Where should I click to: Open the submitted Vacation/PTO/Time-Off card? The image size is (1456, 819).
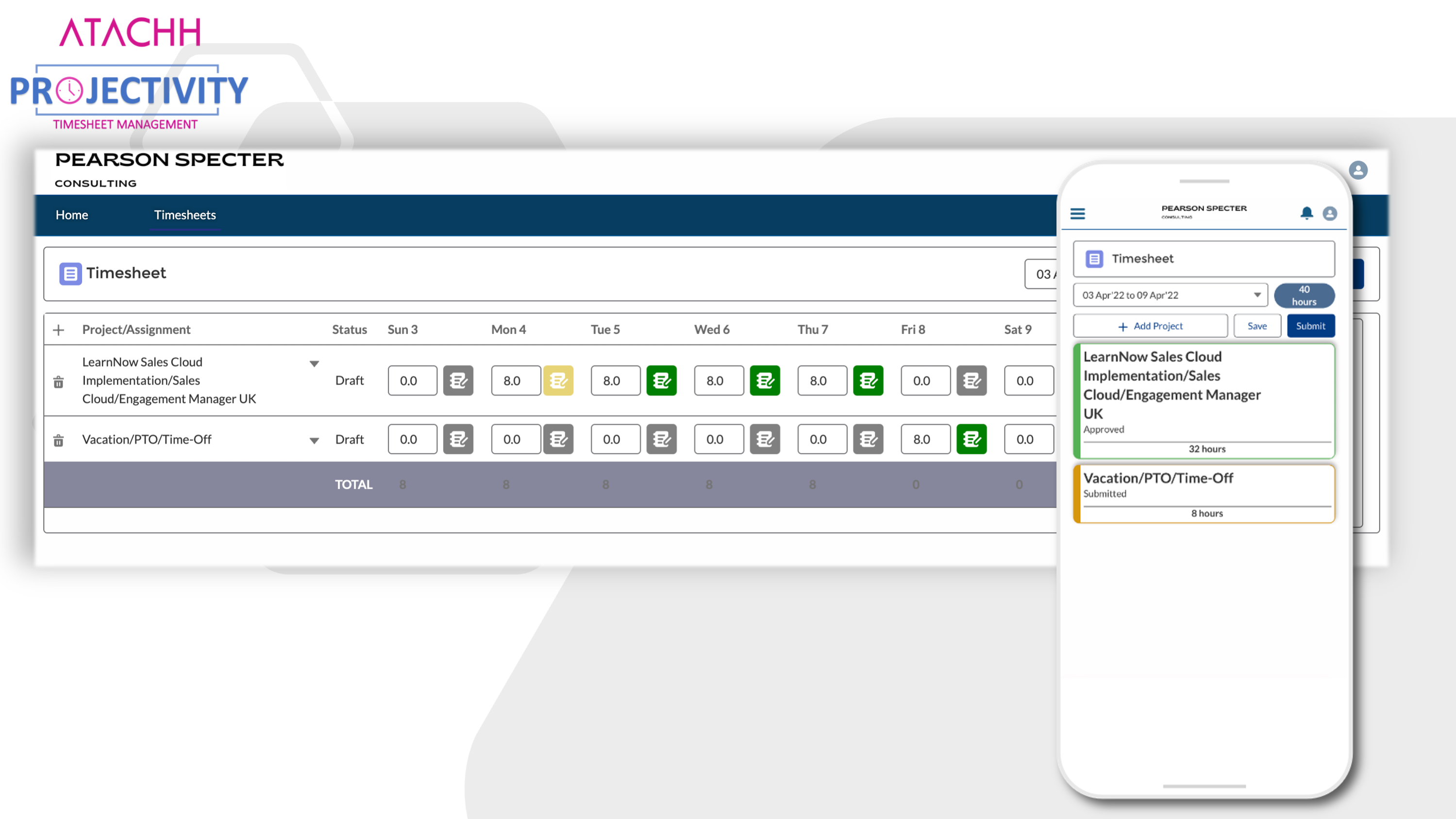(x=1204, y=494)
